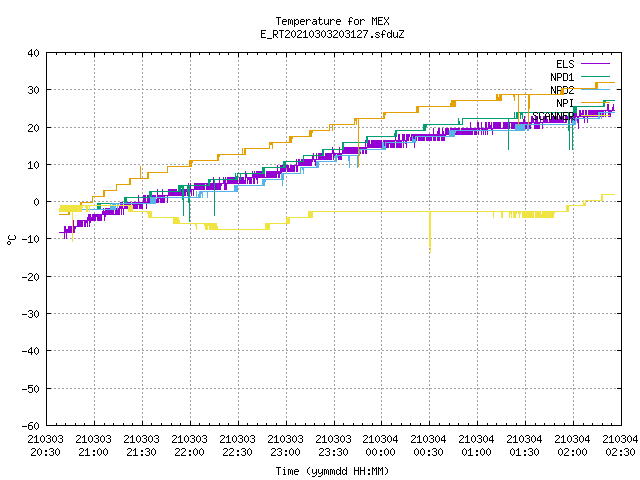Click the purple ELS legend line sample

pyautogui.click(x=595, y=64)
